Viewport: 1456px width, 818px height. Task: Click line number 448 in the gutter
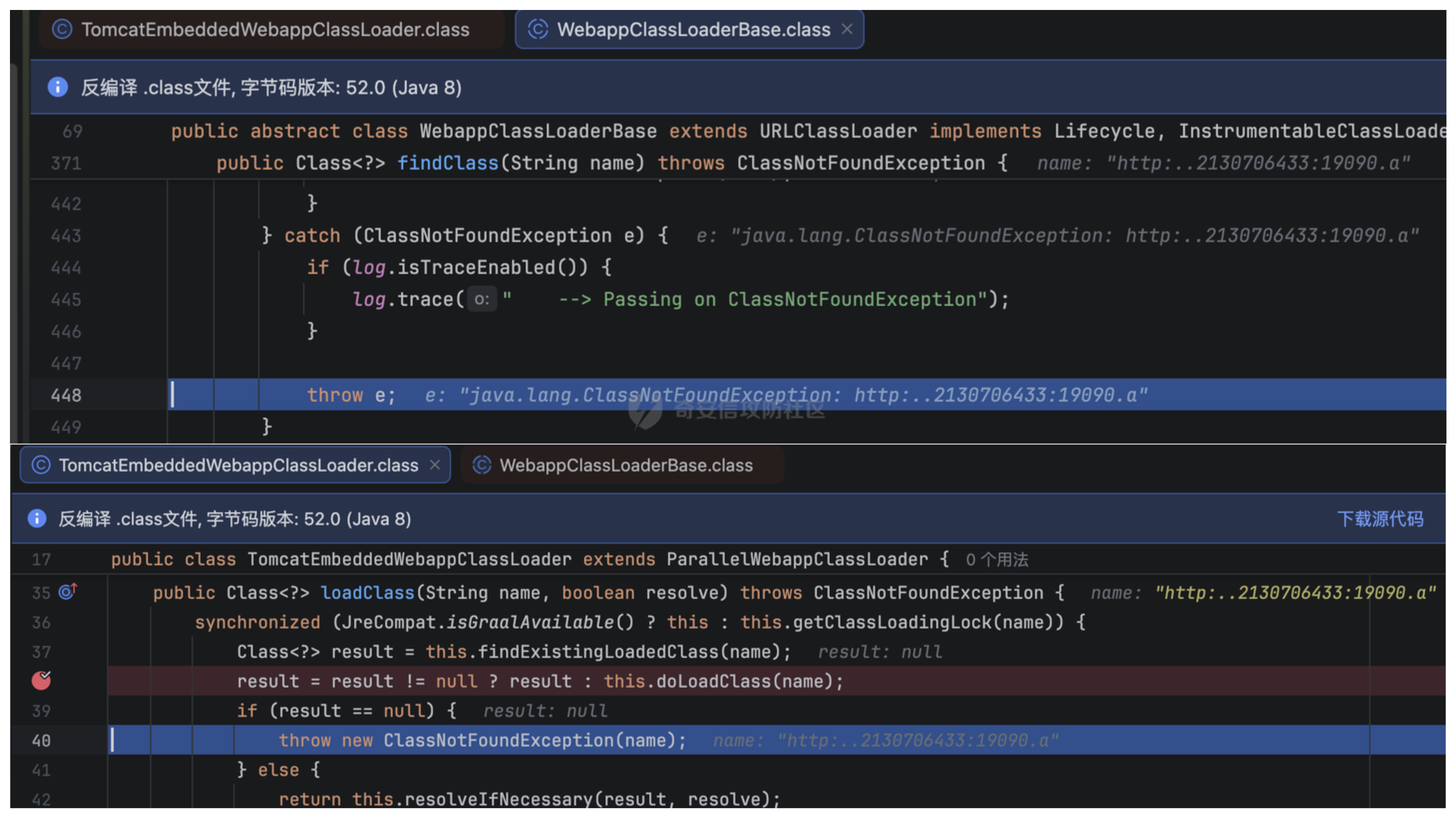(x=66, y=395)
